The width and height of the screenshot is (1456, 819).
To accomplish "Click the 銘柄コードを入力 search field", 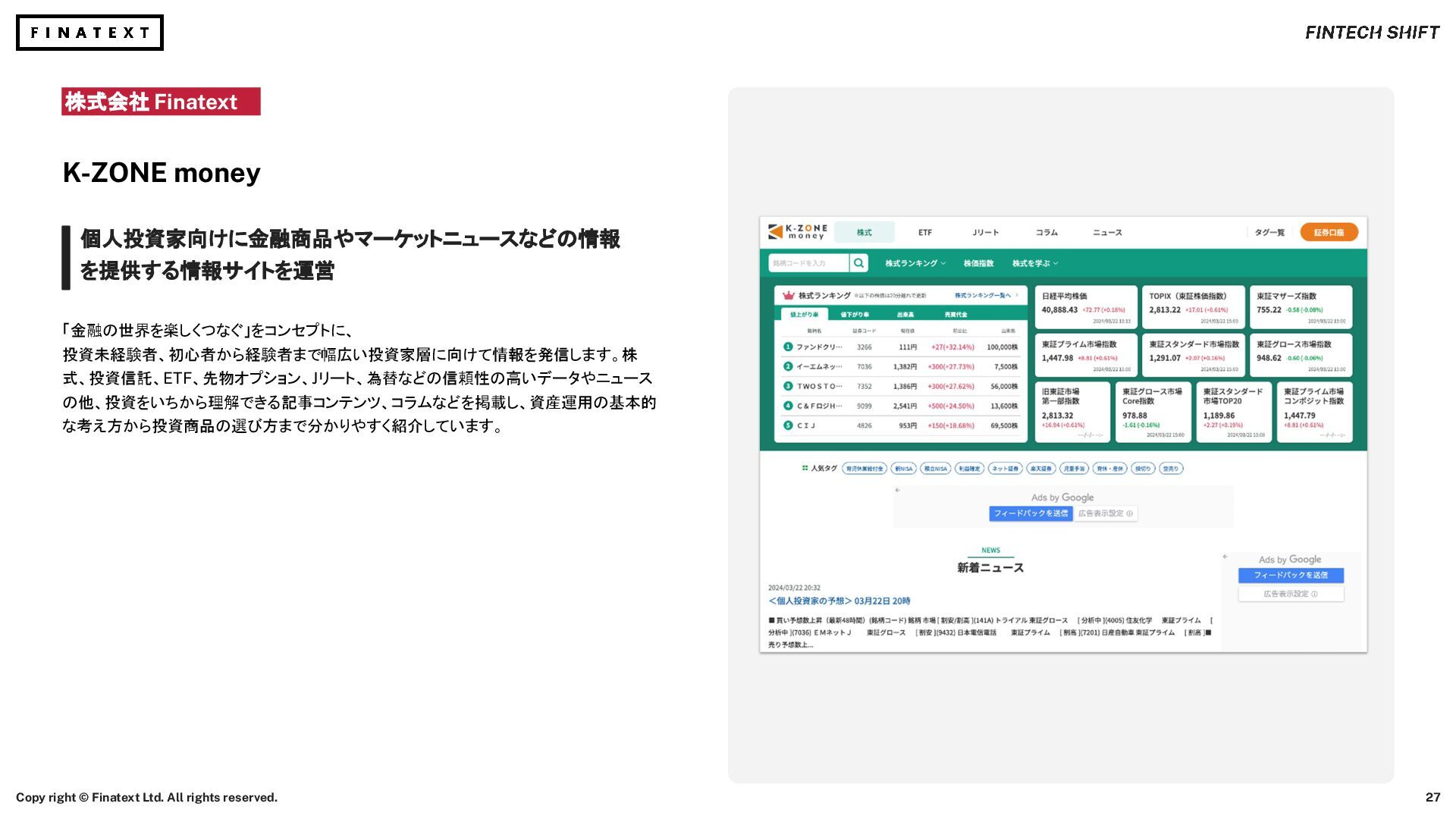I will 808,263.
